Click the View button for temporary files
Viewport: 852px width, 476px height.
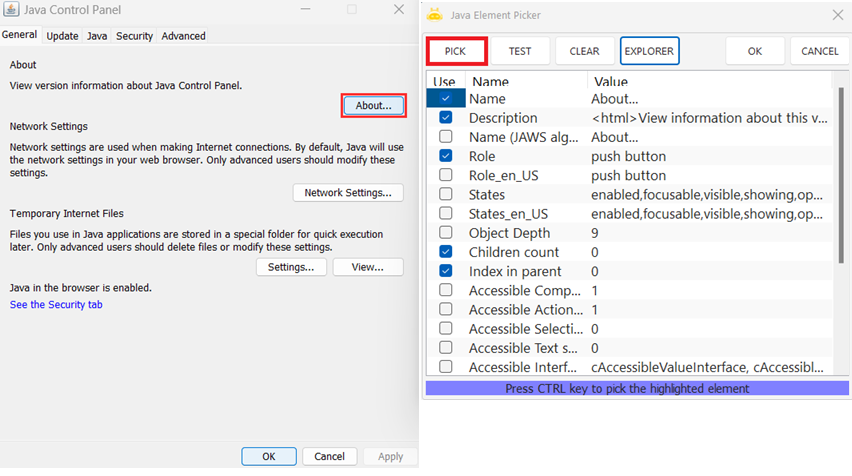(367, 267)
